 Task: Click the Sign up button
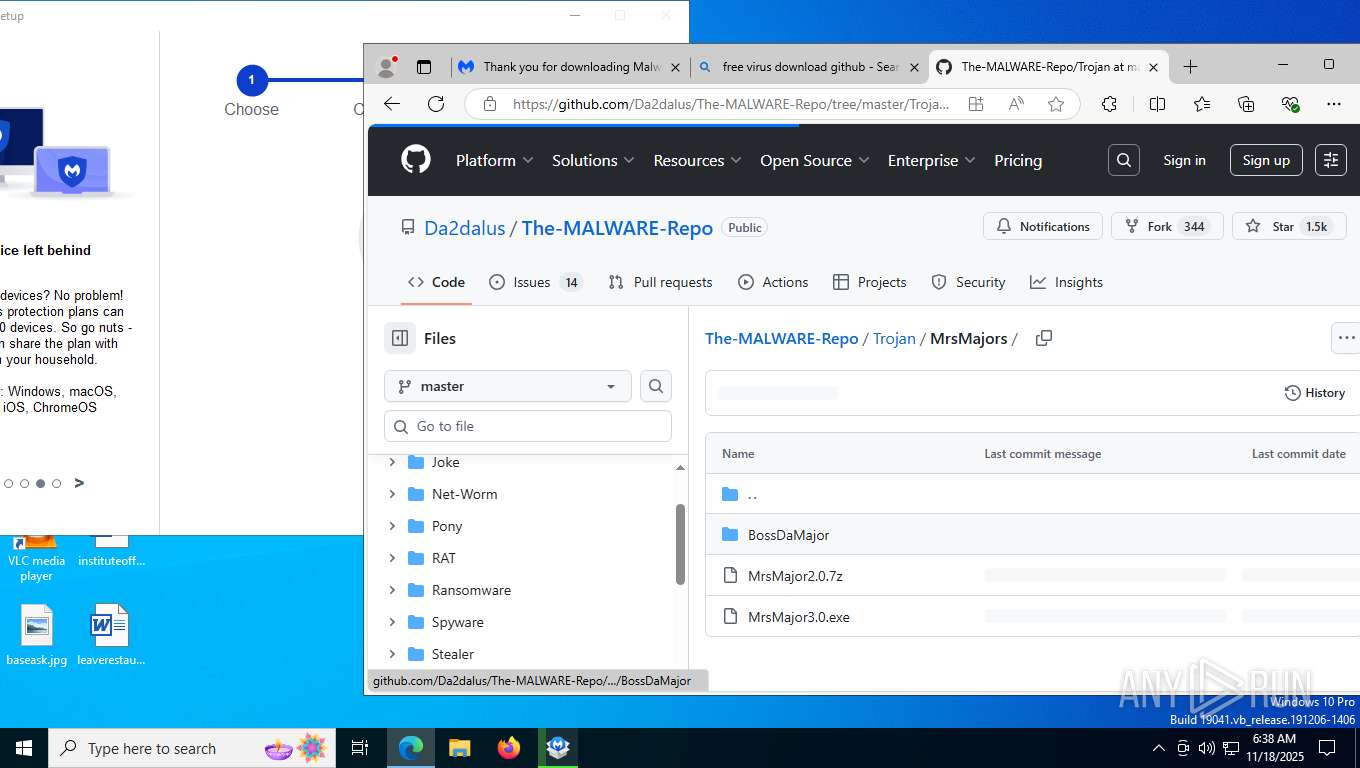1266,160
